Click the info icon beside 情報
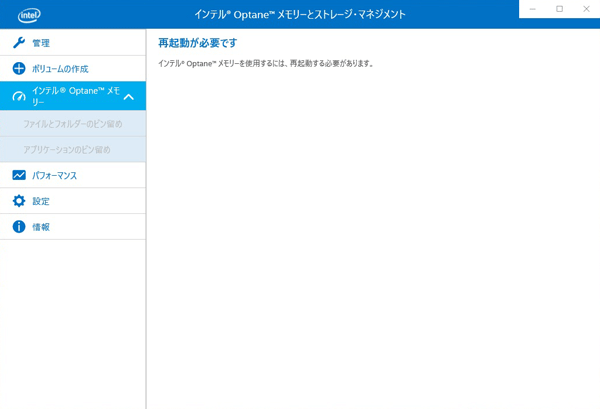Screen dimensions: 600x409 (19, 227)
